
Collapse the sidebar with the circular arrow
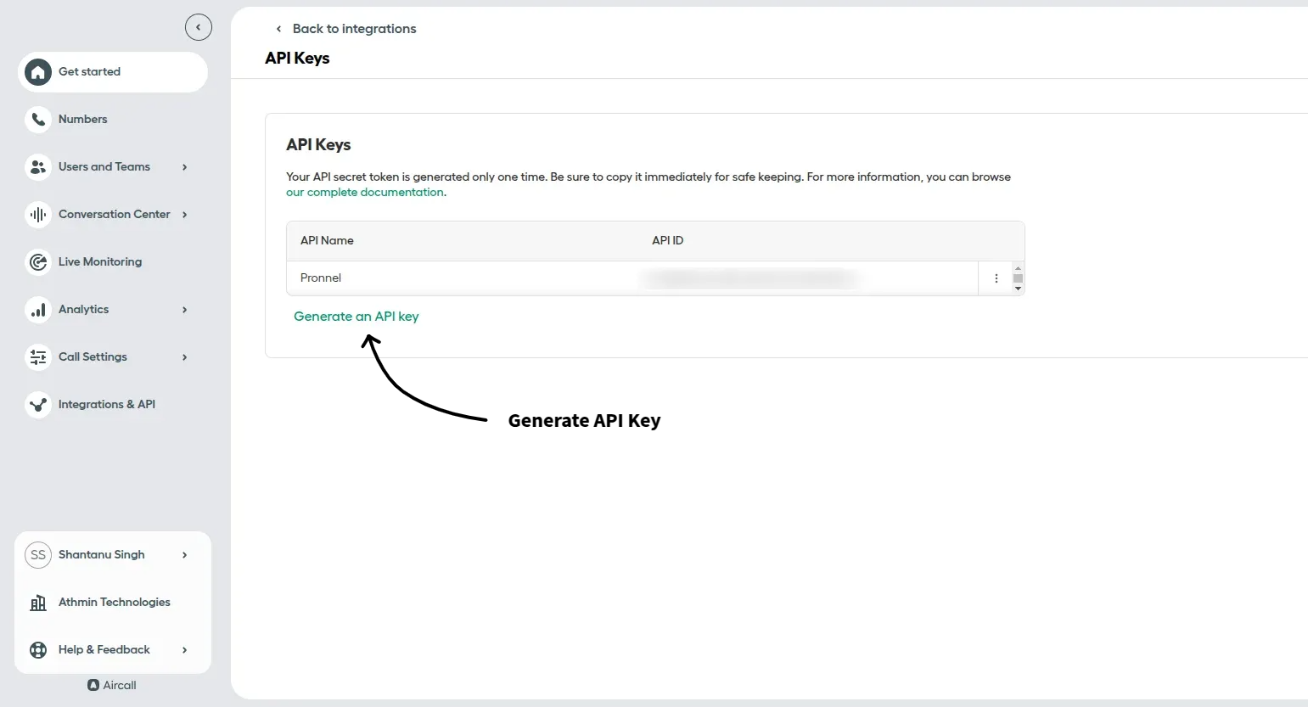tap(198, 27)
